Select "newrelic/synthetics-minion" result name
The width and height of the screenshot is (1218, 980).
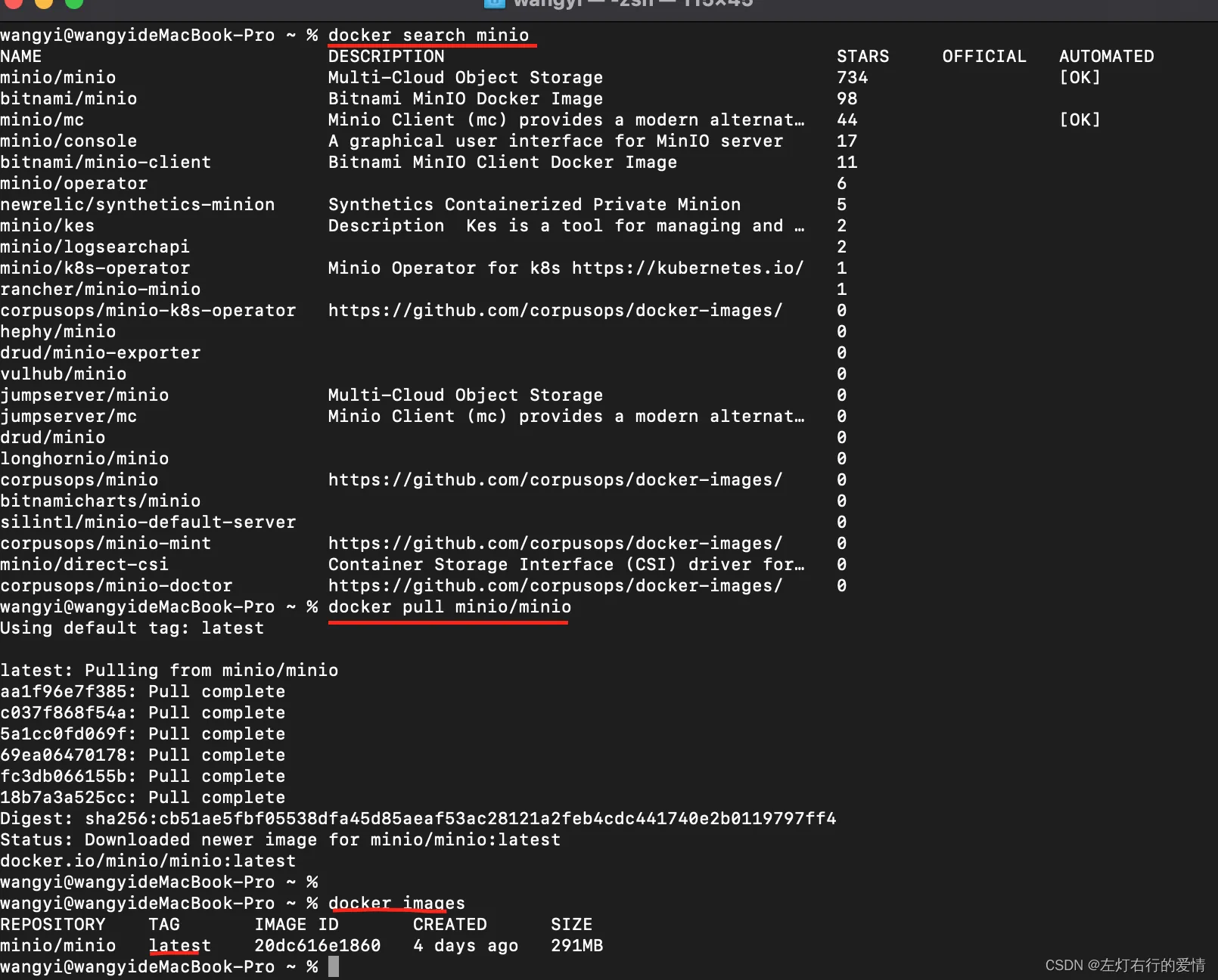pyautogui.click(x=138, y=204)
